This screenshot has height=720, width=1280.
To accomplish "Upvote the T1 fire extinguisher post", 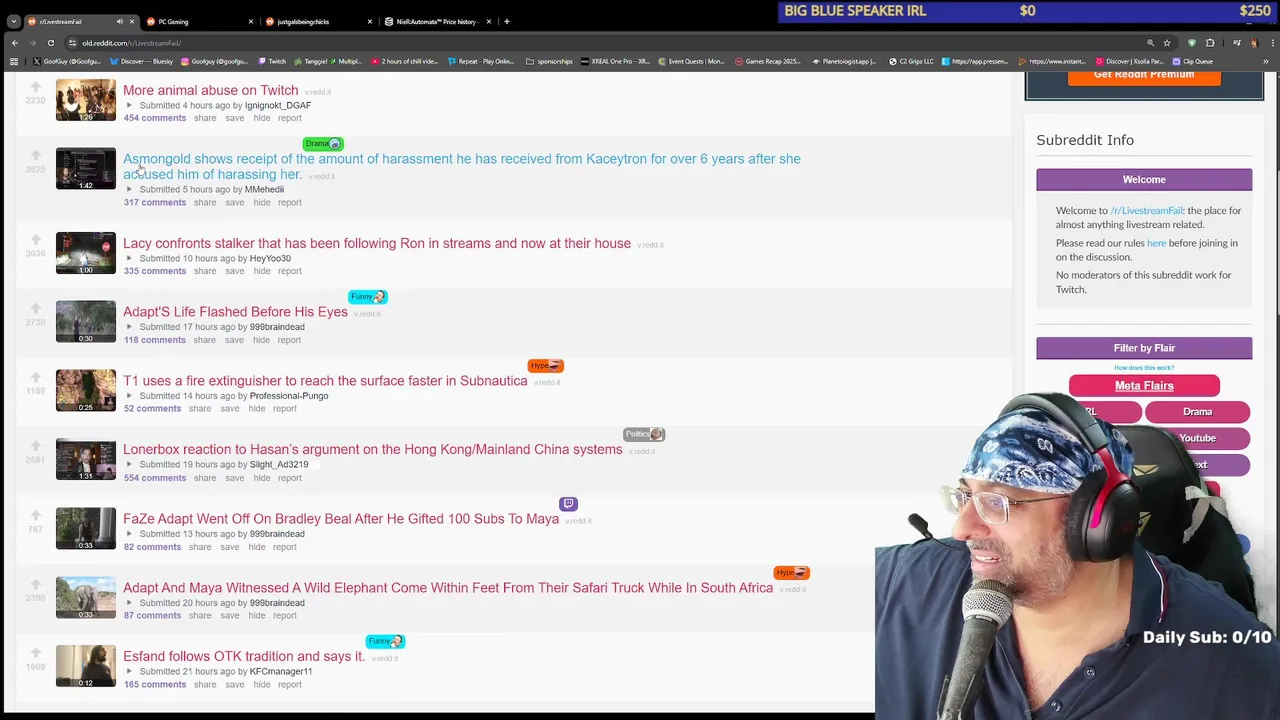I will pyautogui.click(x=35, y=378).
